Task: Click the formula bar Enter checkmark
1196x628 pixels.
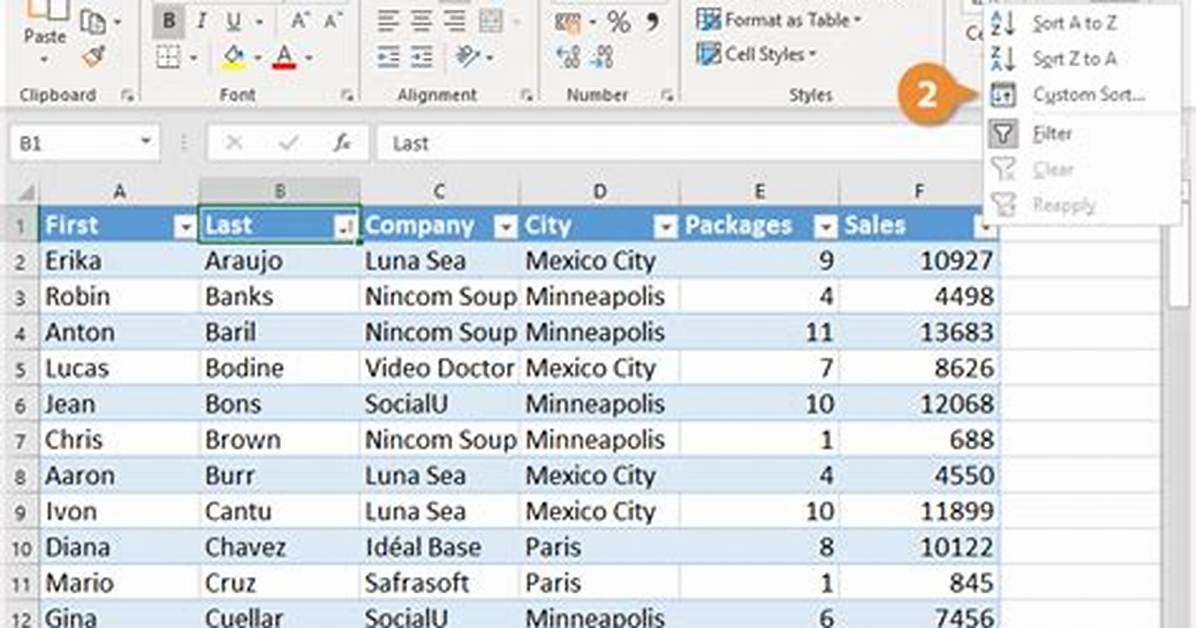Action: [x=288, y=143]
